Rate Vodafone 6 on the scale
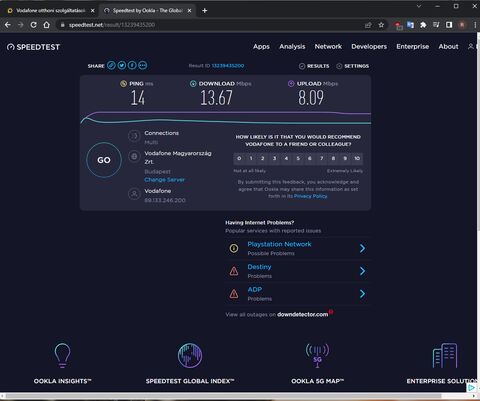Screen dimensions: 480x401 [x=310, y=158]
